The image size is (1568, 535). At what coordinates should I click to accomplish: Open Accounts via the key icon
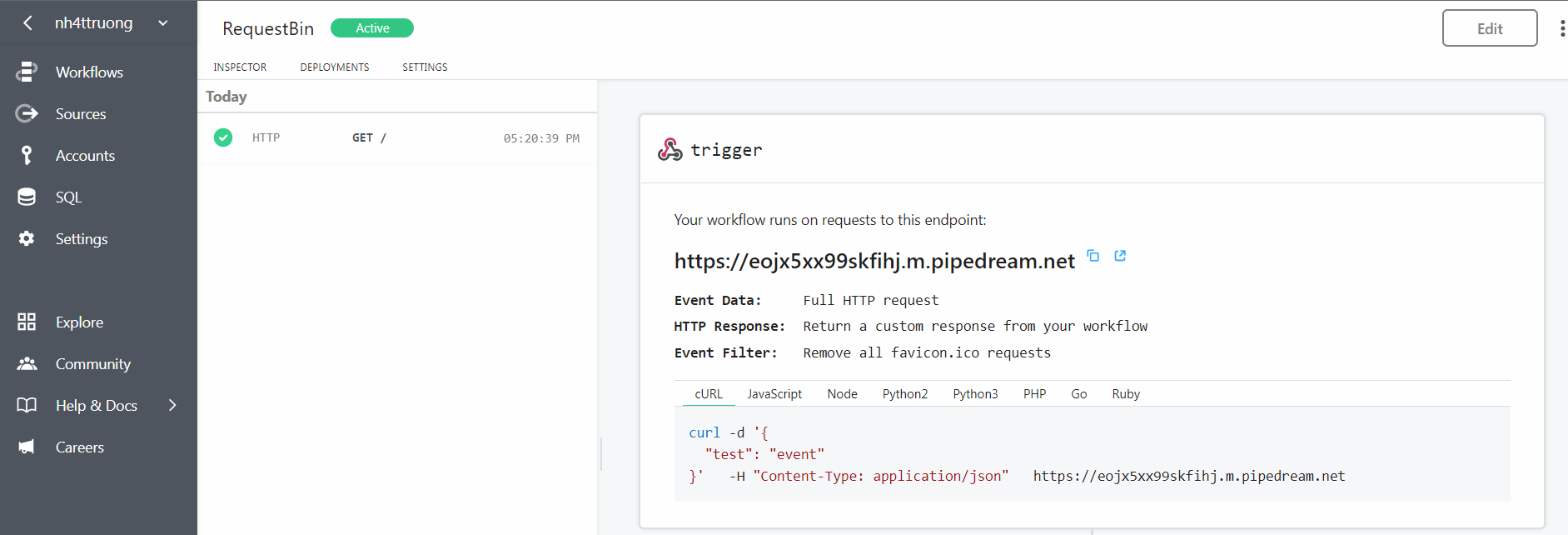27,155
